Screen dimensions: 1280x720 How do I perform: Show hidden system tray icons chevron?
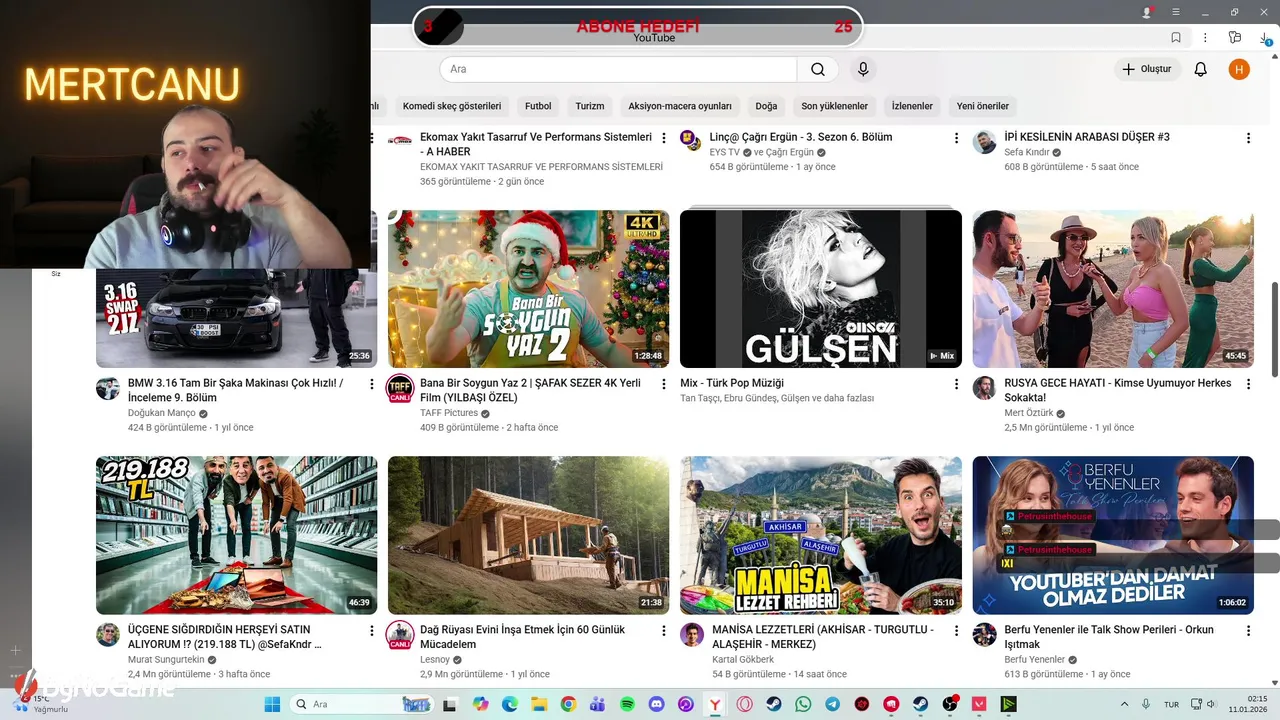point(1124,704)
